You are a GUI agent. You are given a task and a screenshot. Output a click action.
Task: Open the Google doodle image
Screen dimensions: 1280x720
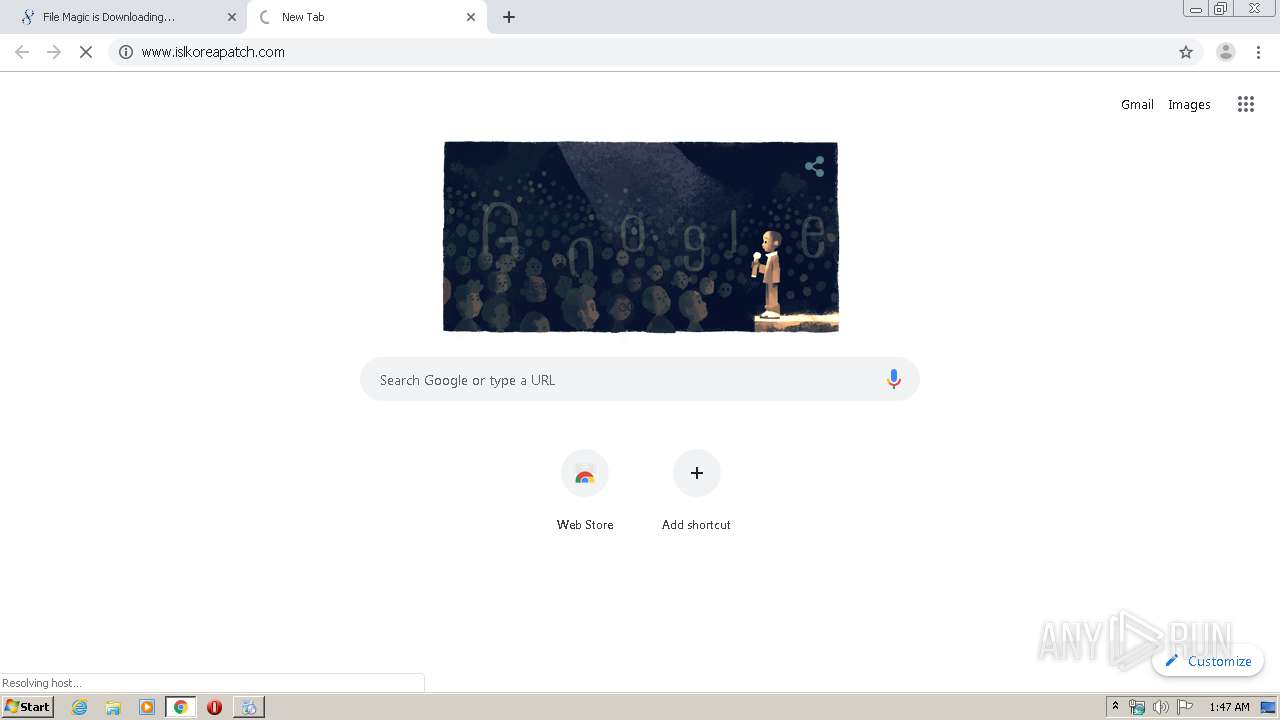tap(641, 237)
